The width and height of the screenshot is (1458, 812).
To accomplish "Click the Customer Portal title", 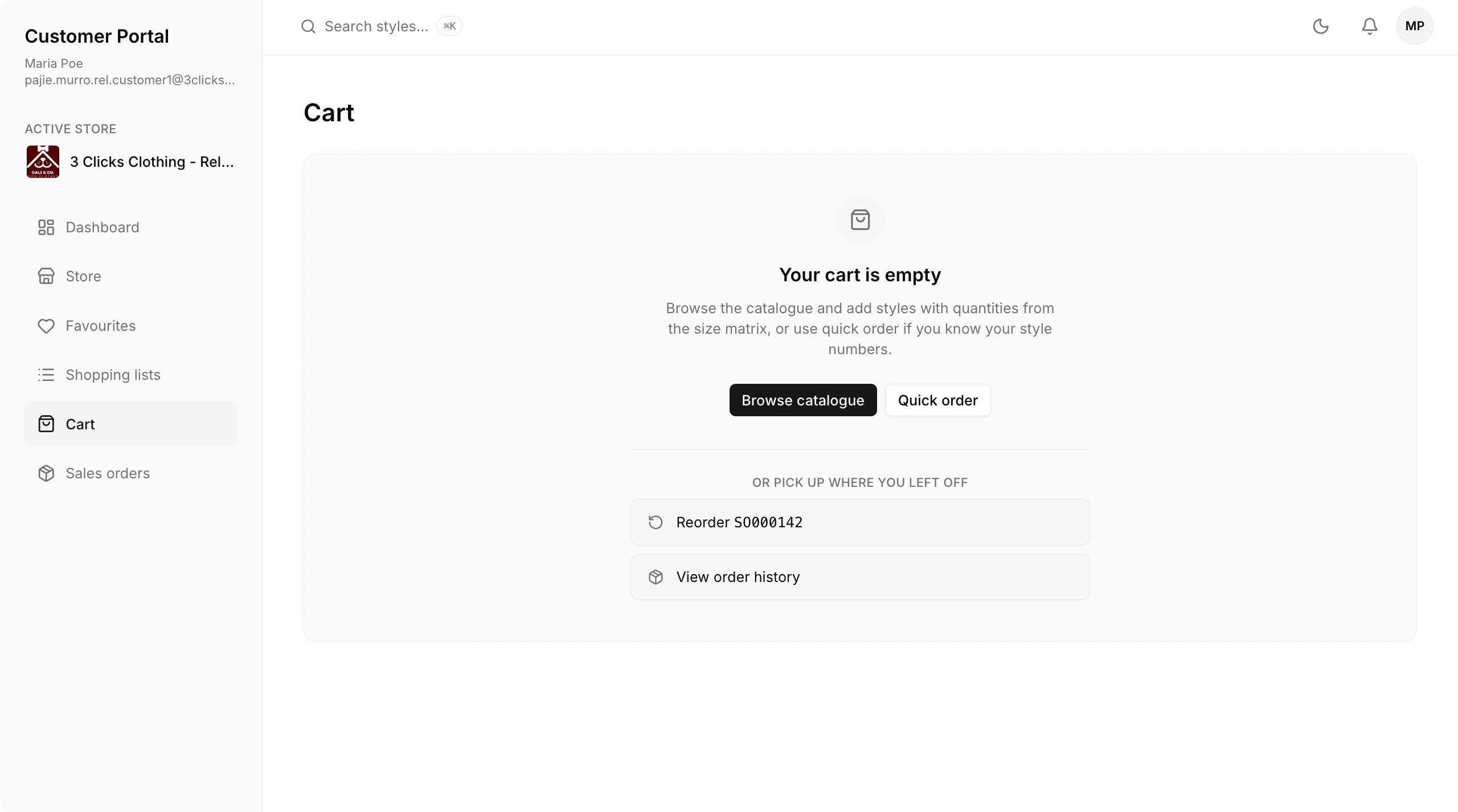I will pos(97,36).
